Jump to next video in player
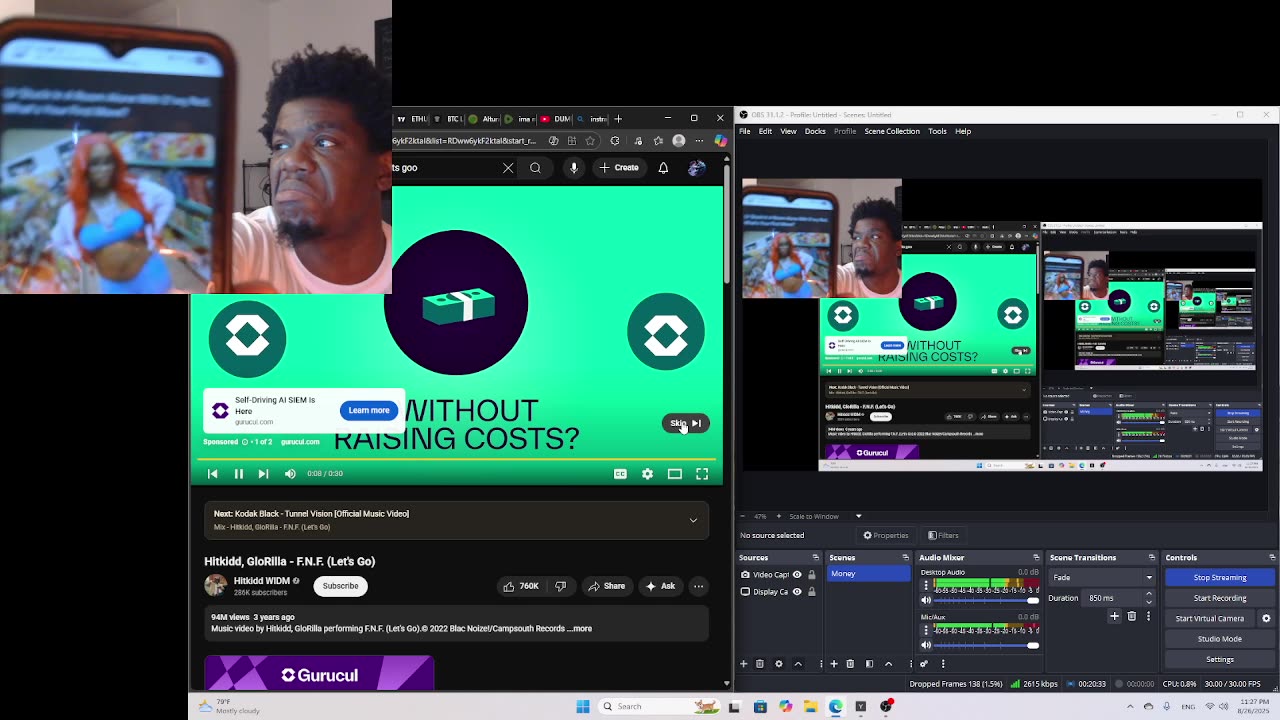1280x720 pixels. (263, 474)
